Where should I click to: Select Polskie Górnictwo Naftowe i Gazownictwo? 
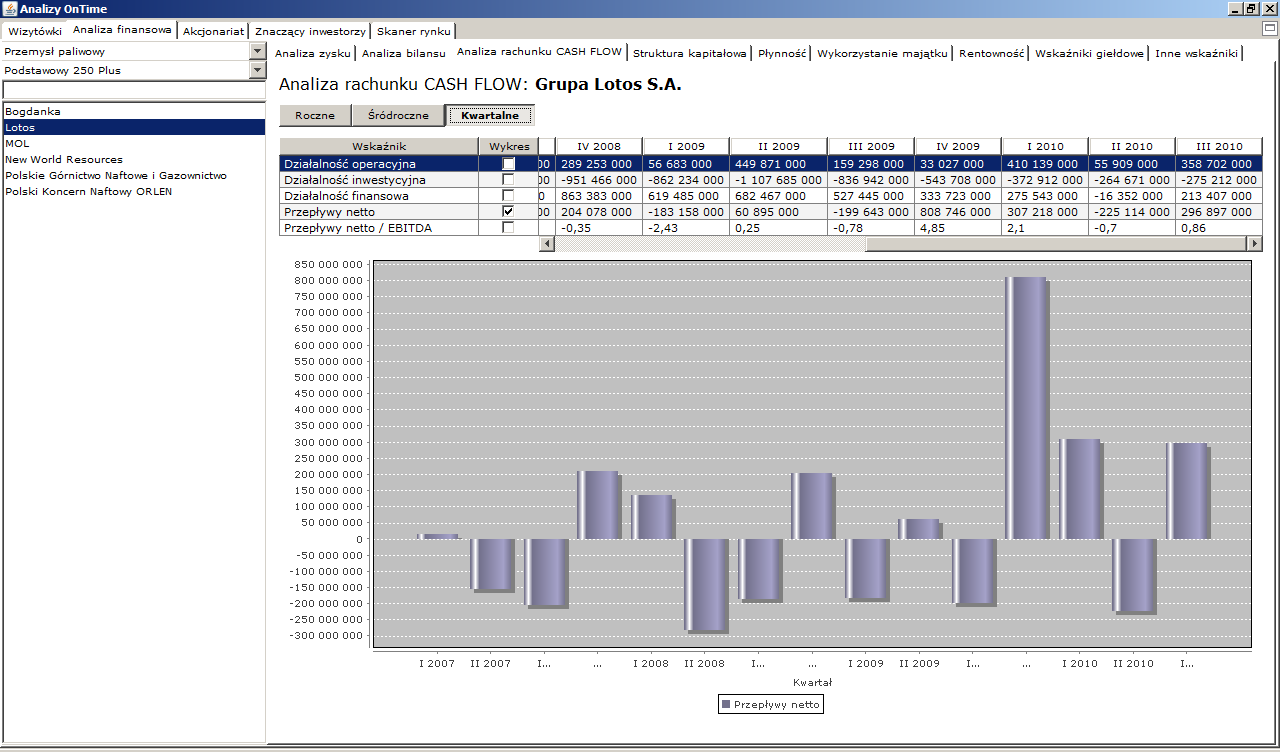pos(134,175)
